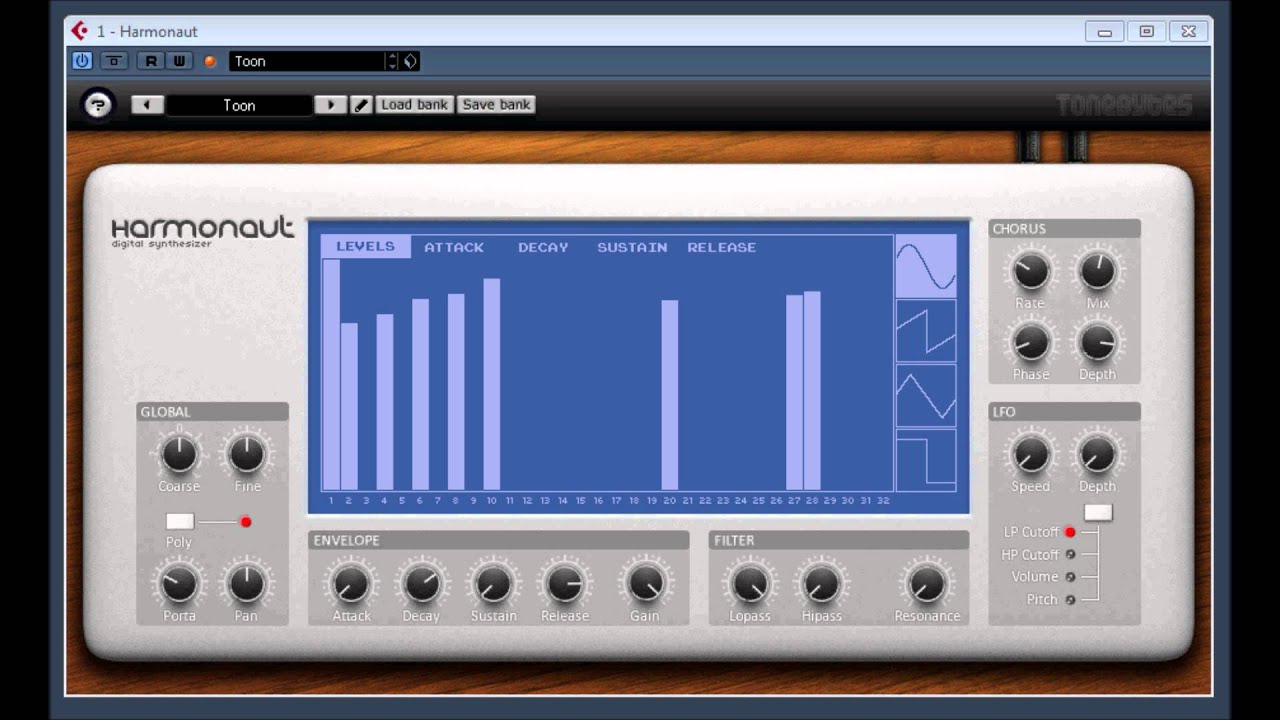The width and height of the screenshot is (1280, 720).
Task: Click the Harmonaut digital synthesizer logo
Action: coord(203,231)
